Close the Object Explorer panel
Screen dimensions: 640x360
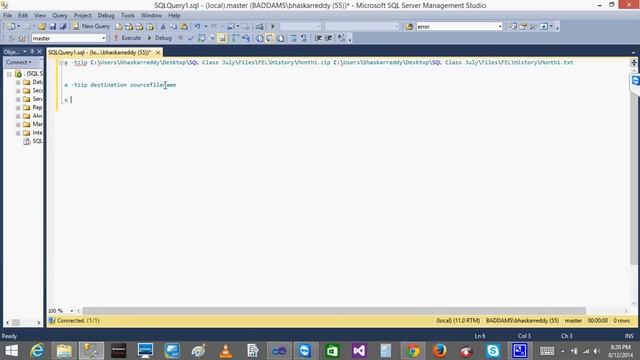[39, 51]
